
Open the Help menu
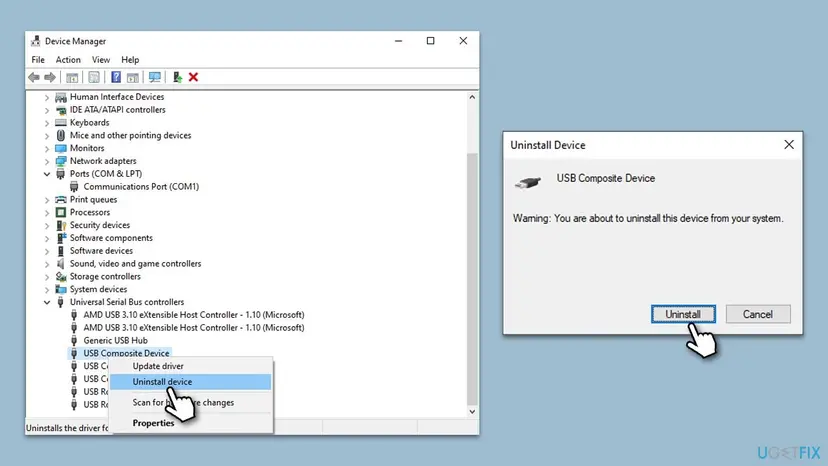coord(130,60)
